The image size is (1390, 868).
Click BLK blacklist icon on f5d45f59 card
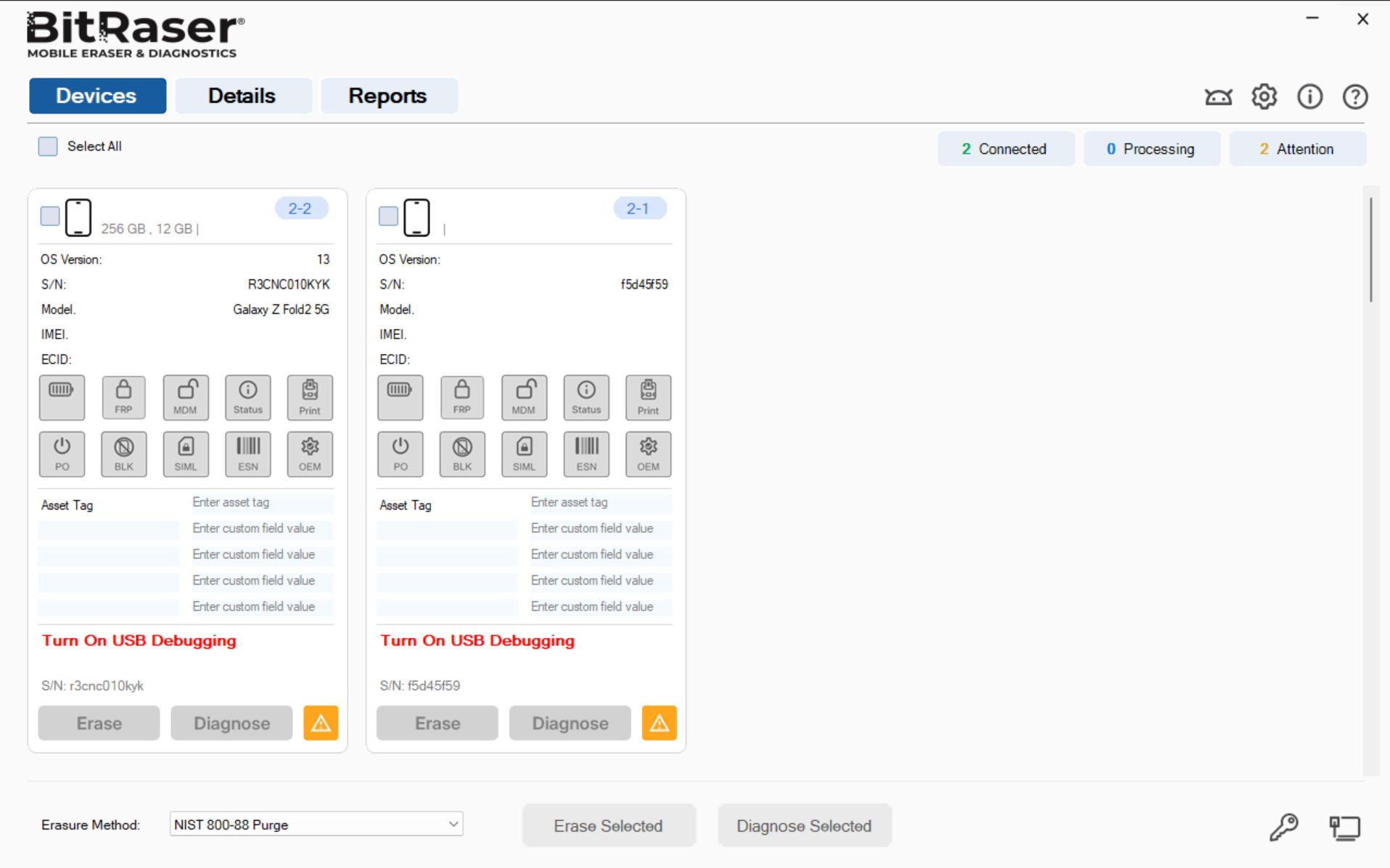tap(462, 454)
